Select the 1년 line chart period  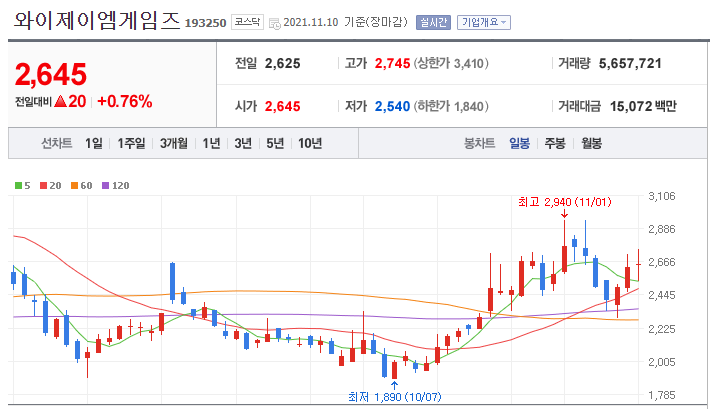click(211, 144)
